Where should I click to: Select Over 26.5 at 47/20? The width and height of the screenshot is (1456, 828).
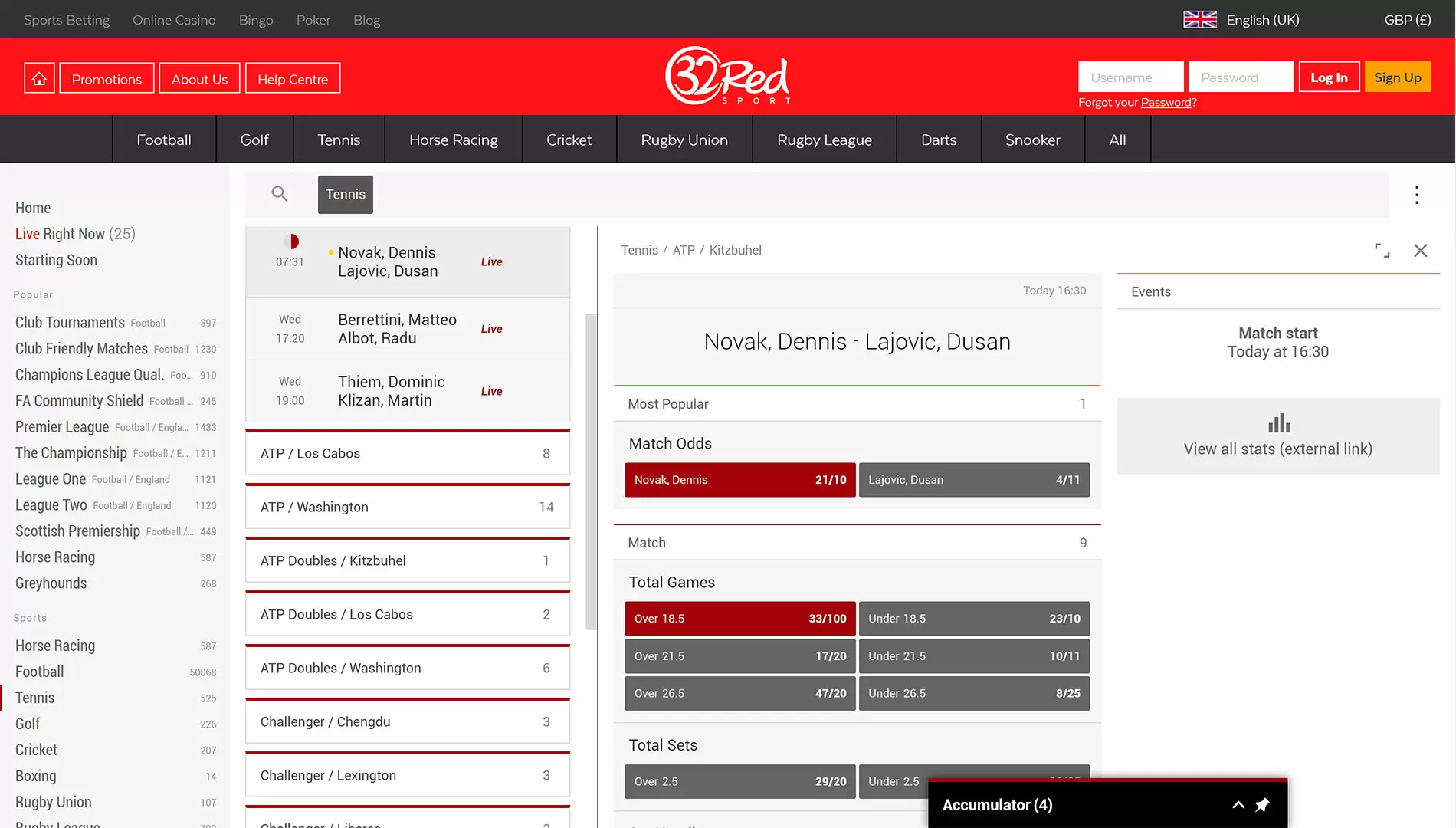pos(740,693)
